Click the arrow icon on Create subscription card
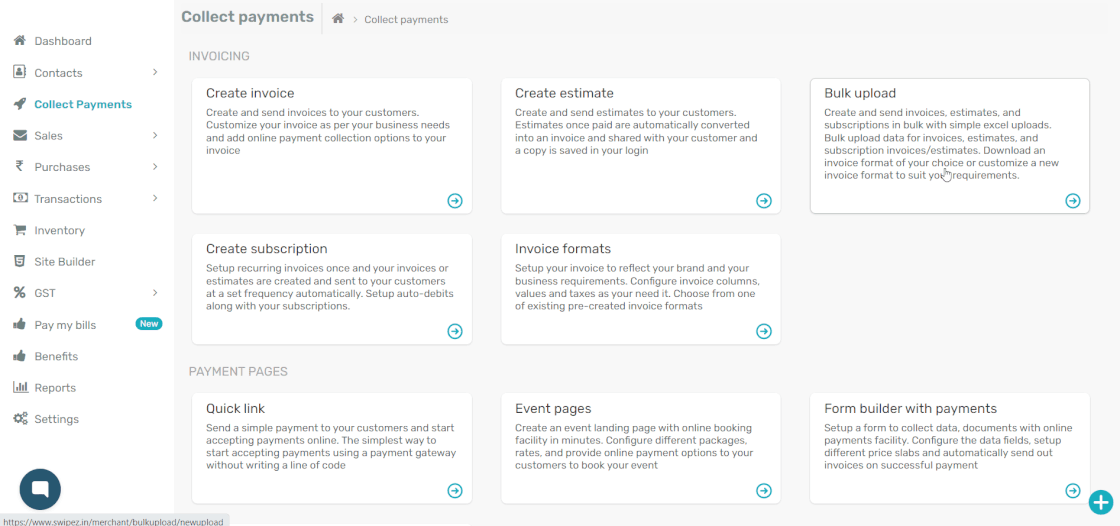1120x526 pixels. click(x=455, y=331)
